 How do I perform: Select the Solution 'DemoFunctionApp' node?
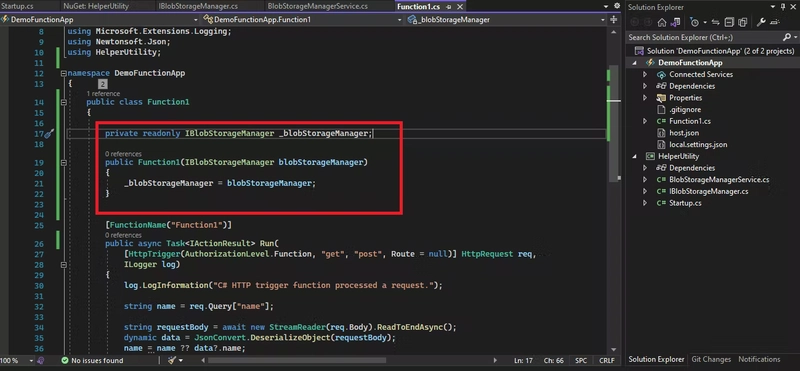[720, 51]
